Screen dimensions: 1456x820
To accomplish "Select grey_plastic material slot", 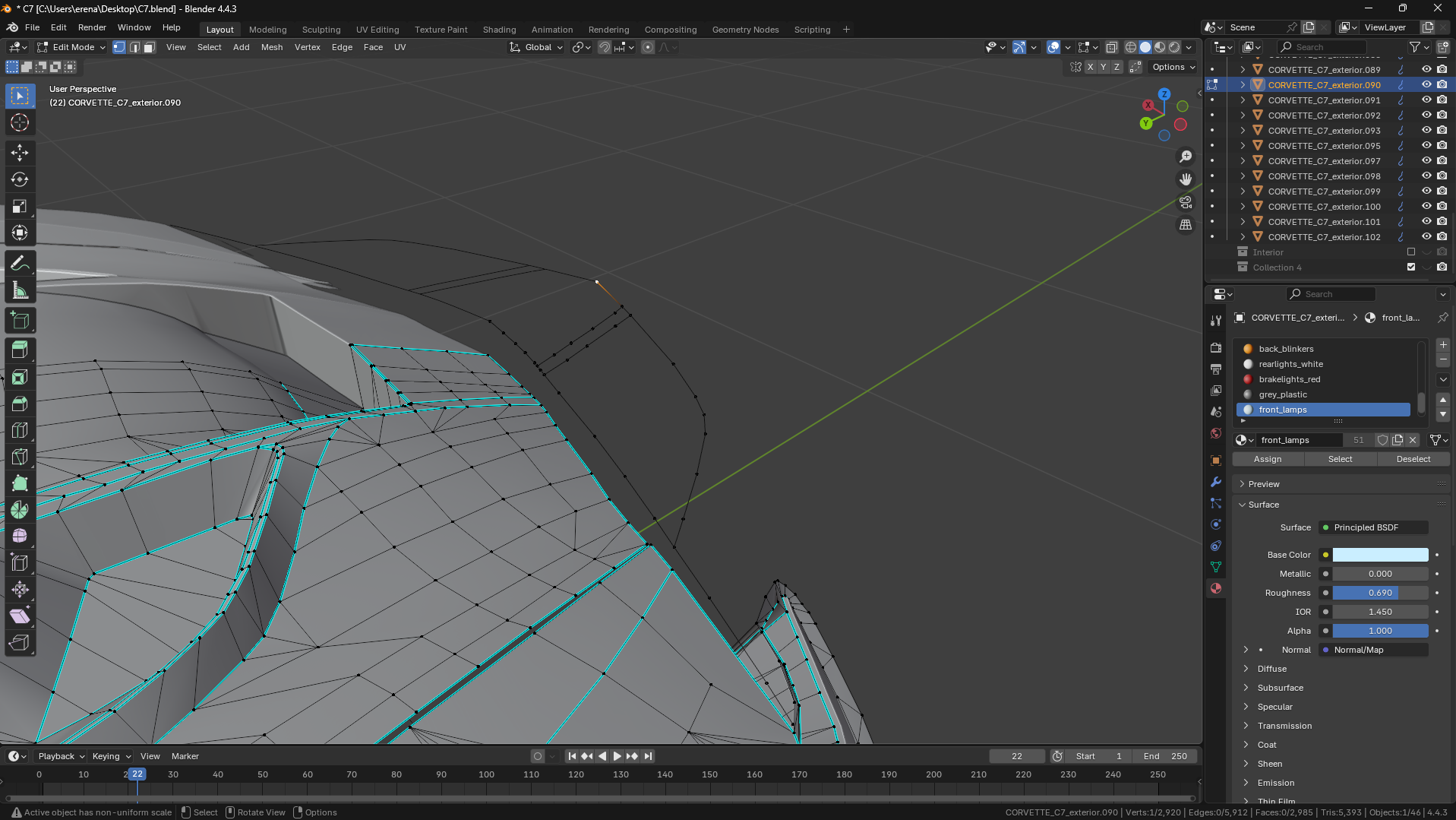I will point(1283,394).
